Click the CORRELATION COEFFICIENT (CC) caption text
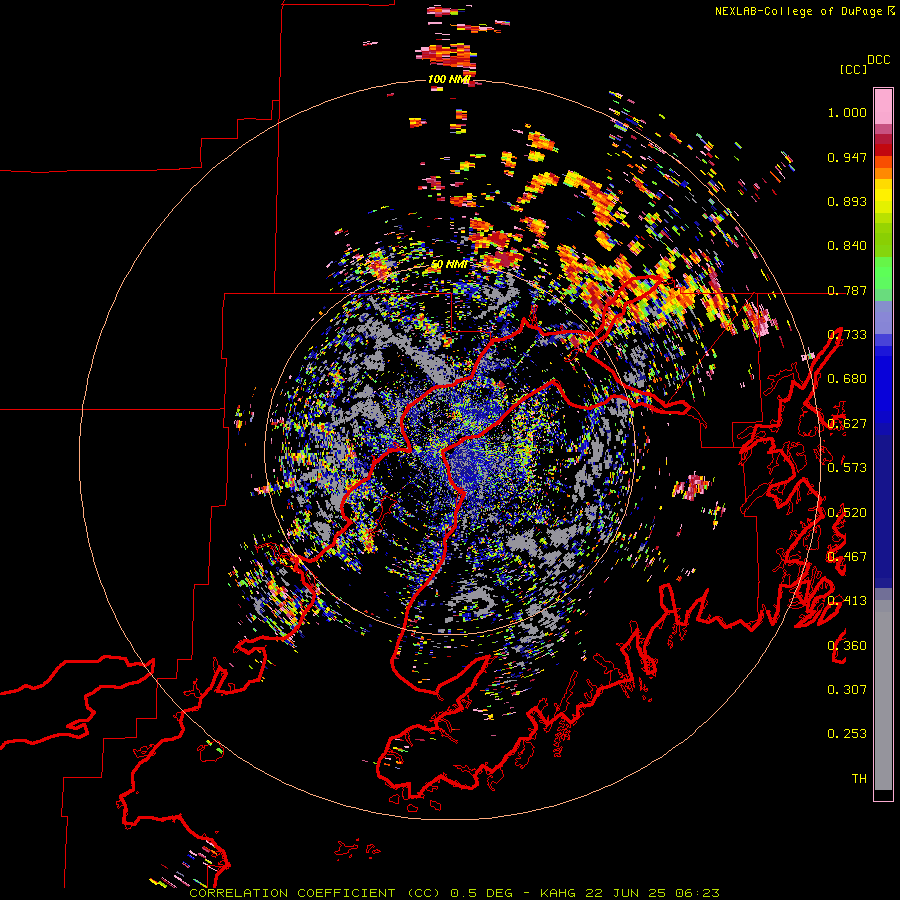 (x=315, y=893)
